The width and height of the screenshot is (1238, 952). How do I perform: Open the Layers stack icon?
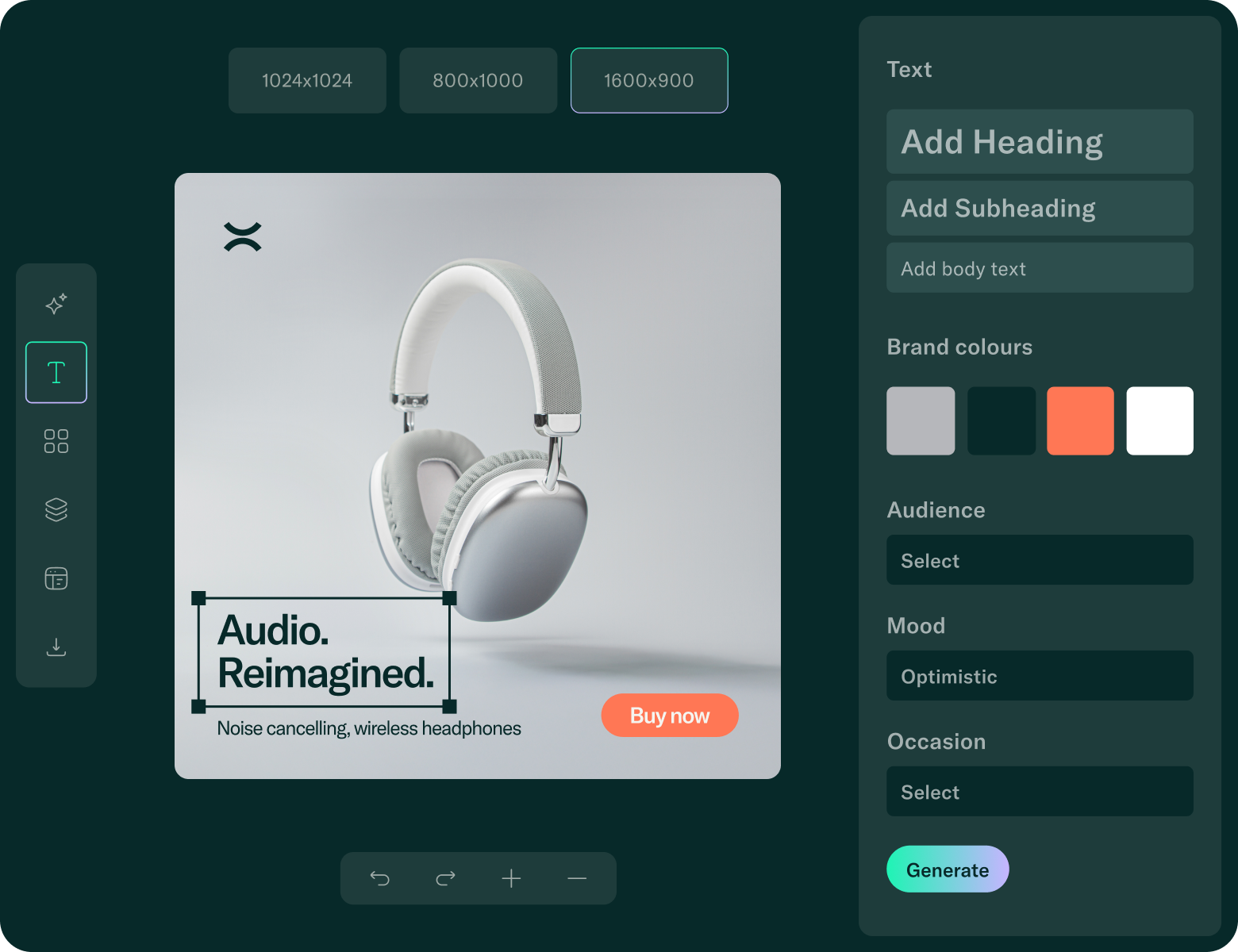(x=56, y=509)
